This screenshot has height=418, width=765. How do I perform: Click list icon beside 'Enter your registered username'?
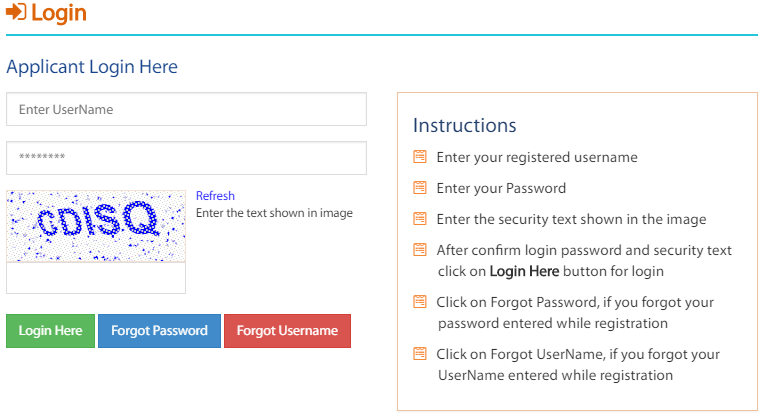(420, 157)
